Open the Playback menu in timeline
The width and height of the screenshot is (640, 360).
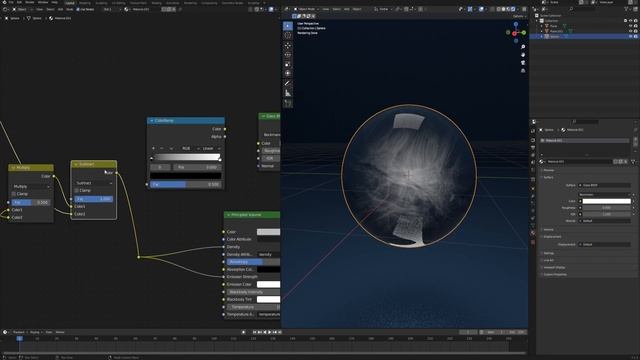(19, 332)
